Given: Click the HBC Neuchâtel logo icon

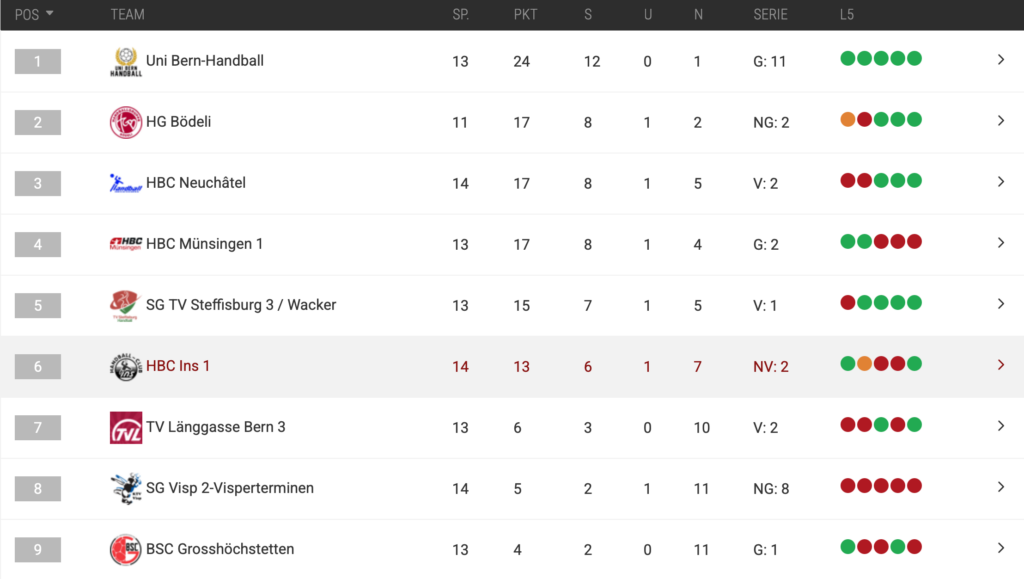Looking at the screenshot, I should [x=125, y=183].
